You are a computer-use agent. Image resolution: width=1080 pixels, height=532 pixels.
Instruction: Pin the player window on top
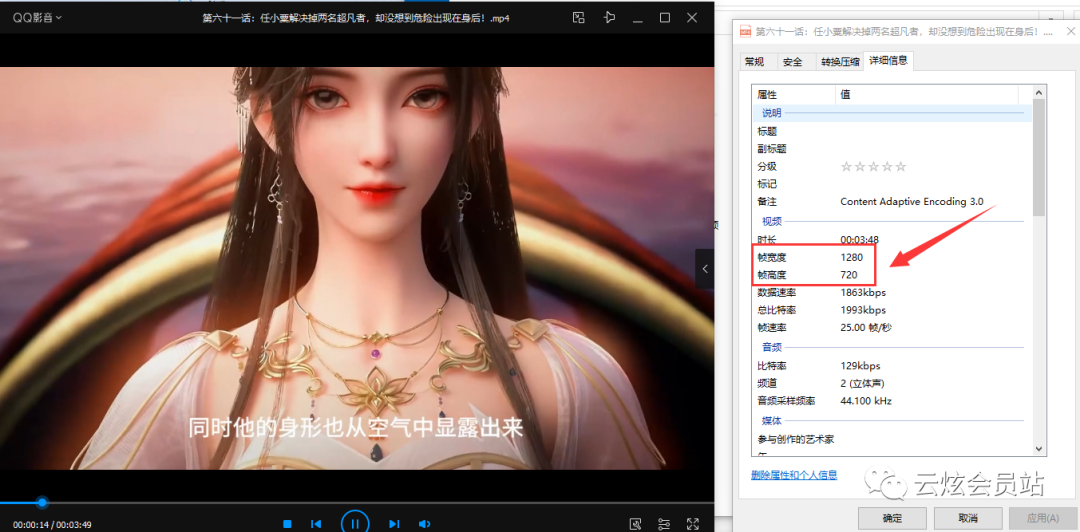608,18
